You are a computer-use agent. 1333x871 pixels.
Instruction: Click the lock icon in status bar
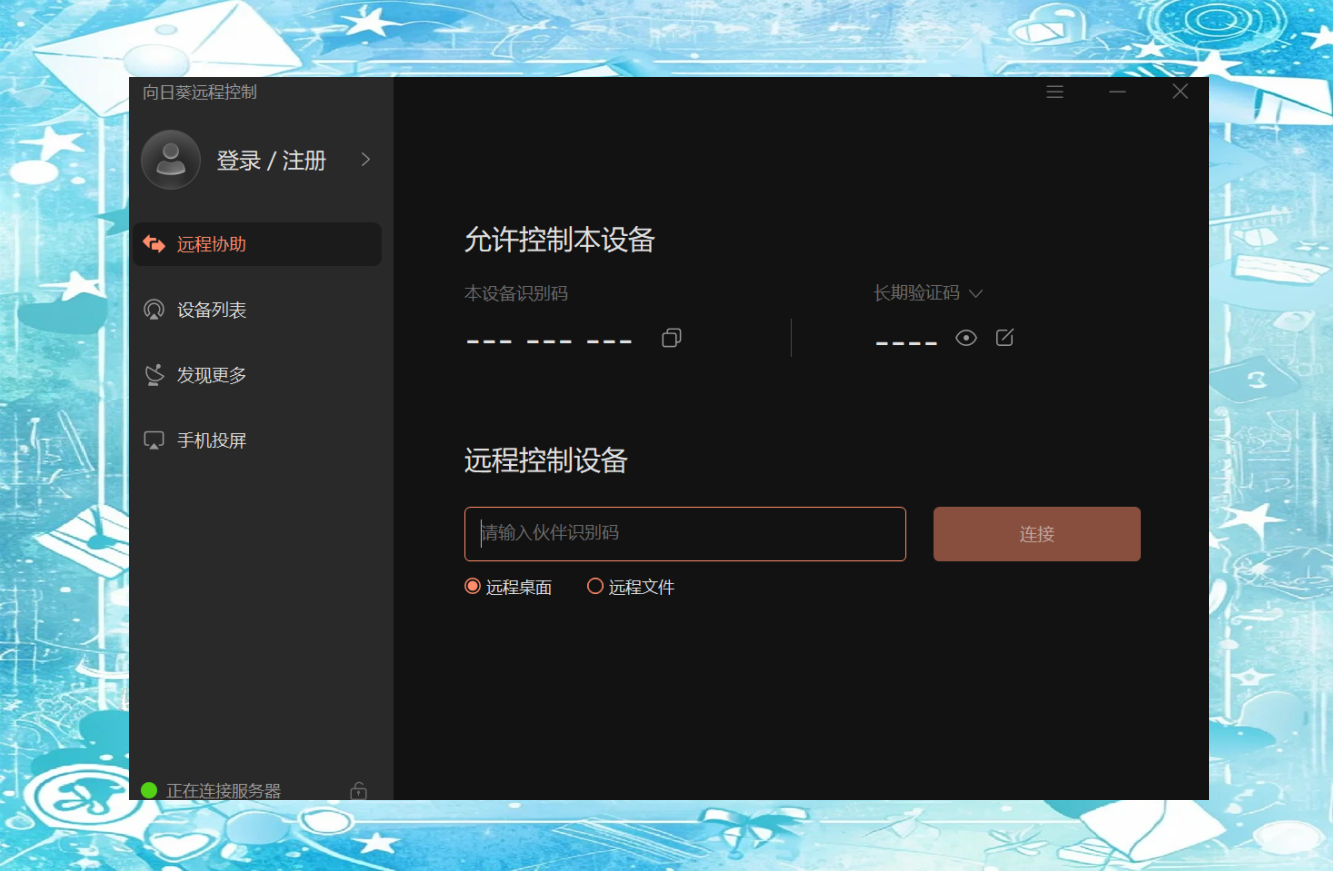coord(358,791)
